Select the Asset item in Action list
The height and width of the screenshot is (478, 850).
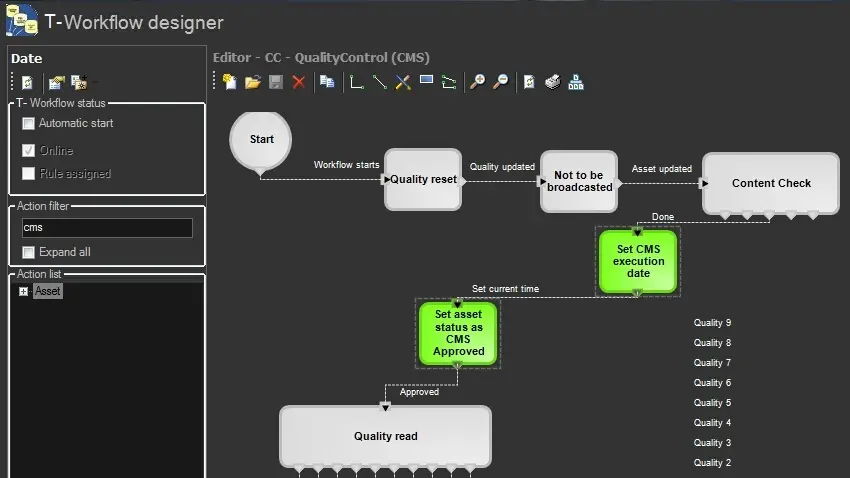point(48,291)
